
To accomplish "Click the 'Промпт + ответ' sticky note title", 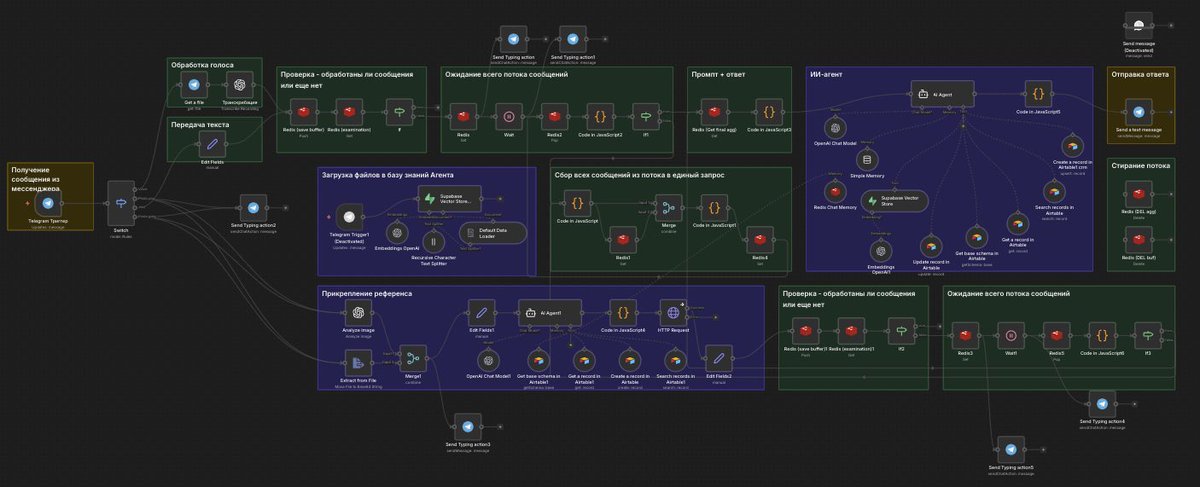I will pos(719,74).
